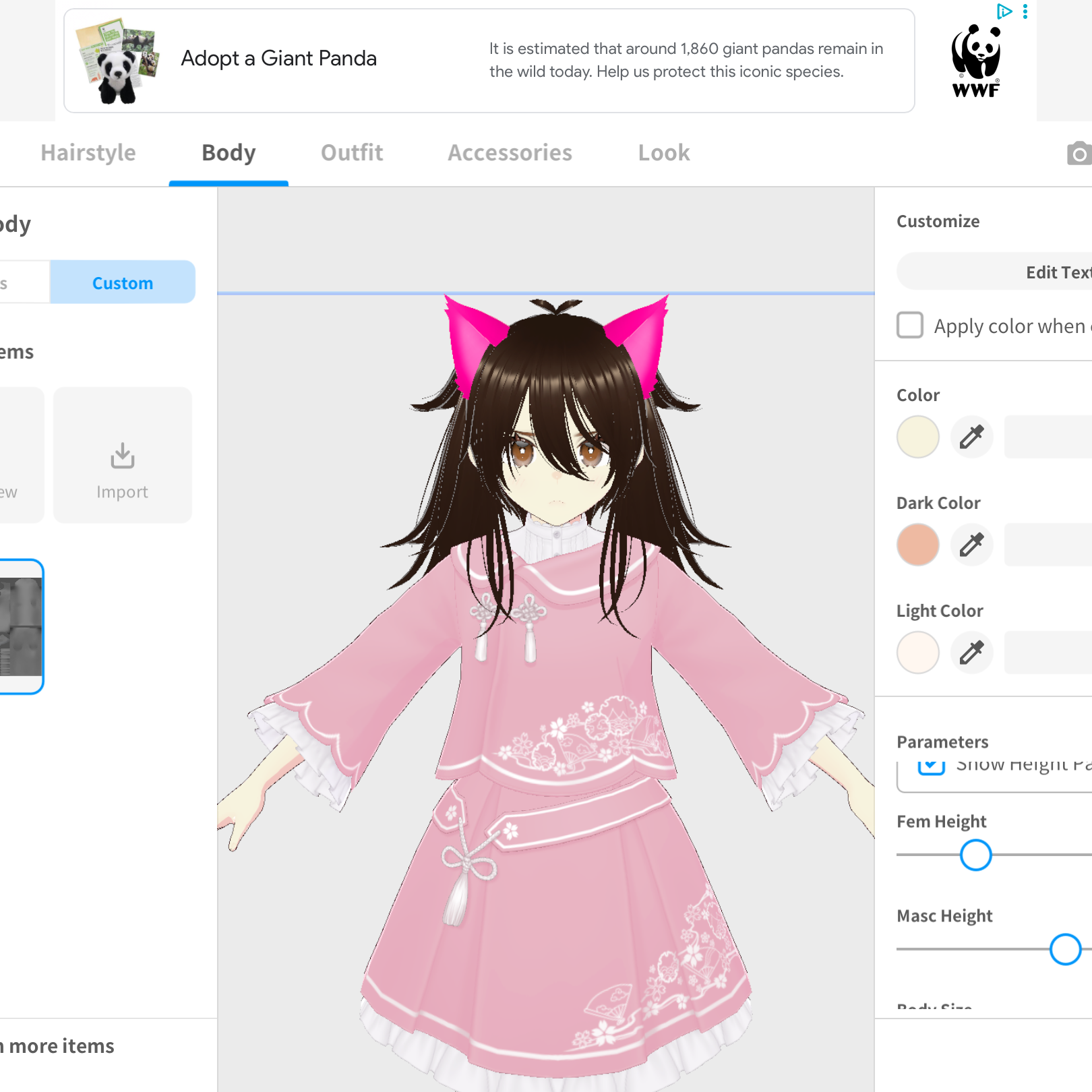Image resolution: width=1092 pixels, height=1092 pixels.
Task: Pick Color with the eyedropper icon
Action: tap(971, 437)
